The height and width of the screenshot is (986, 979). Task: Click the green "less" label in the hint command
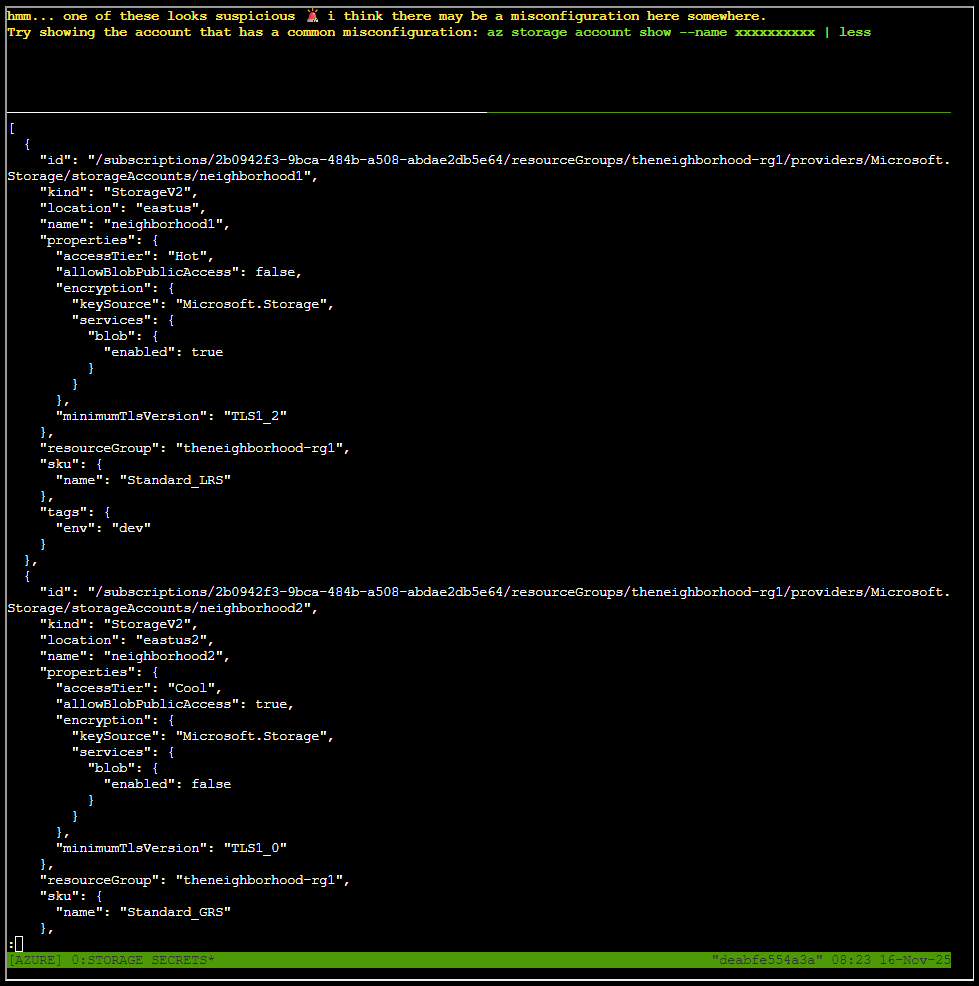855,31
